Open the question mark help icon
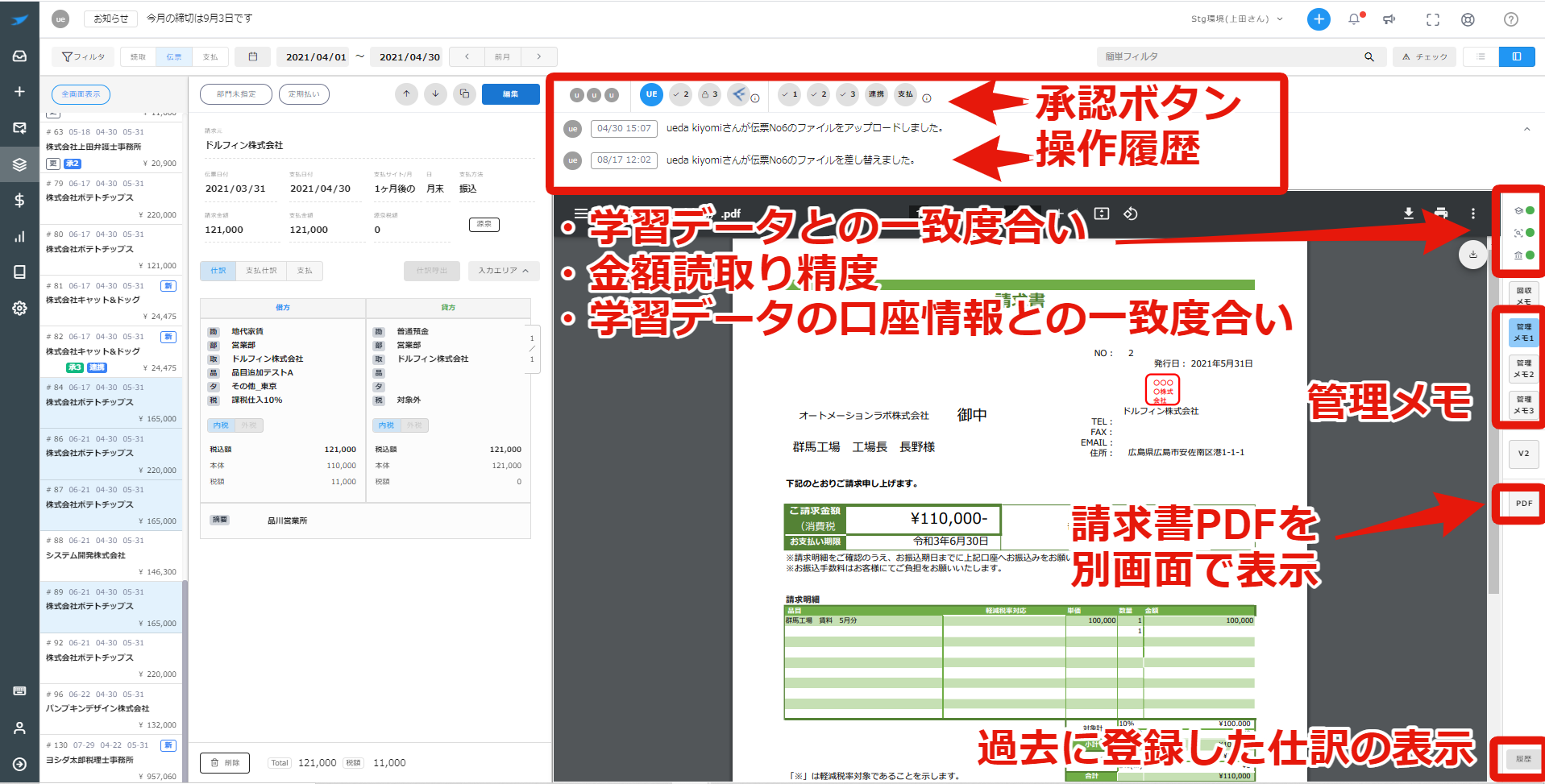Screen dimensions: 1545x784 [x=1511, y=19]
